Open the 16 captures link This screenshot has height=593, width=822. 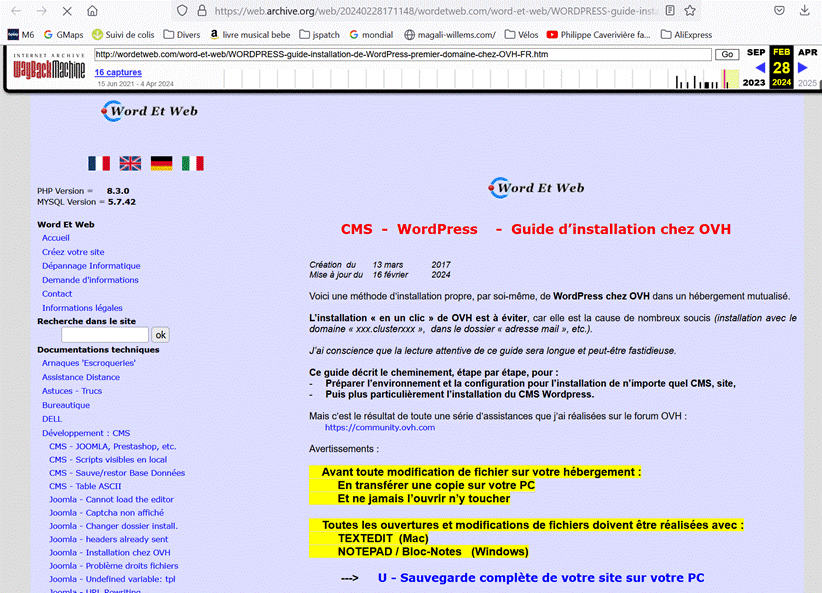click(118, 72)
